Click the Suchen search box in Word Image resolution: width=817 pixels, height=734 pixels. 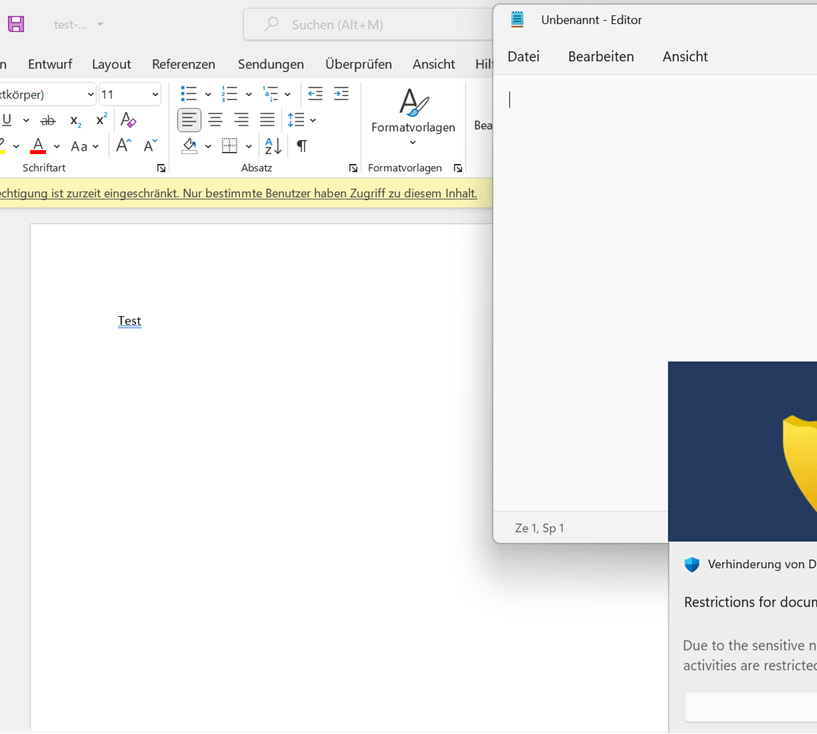point(367,24)
